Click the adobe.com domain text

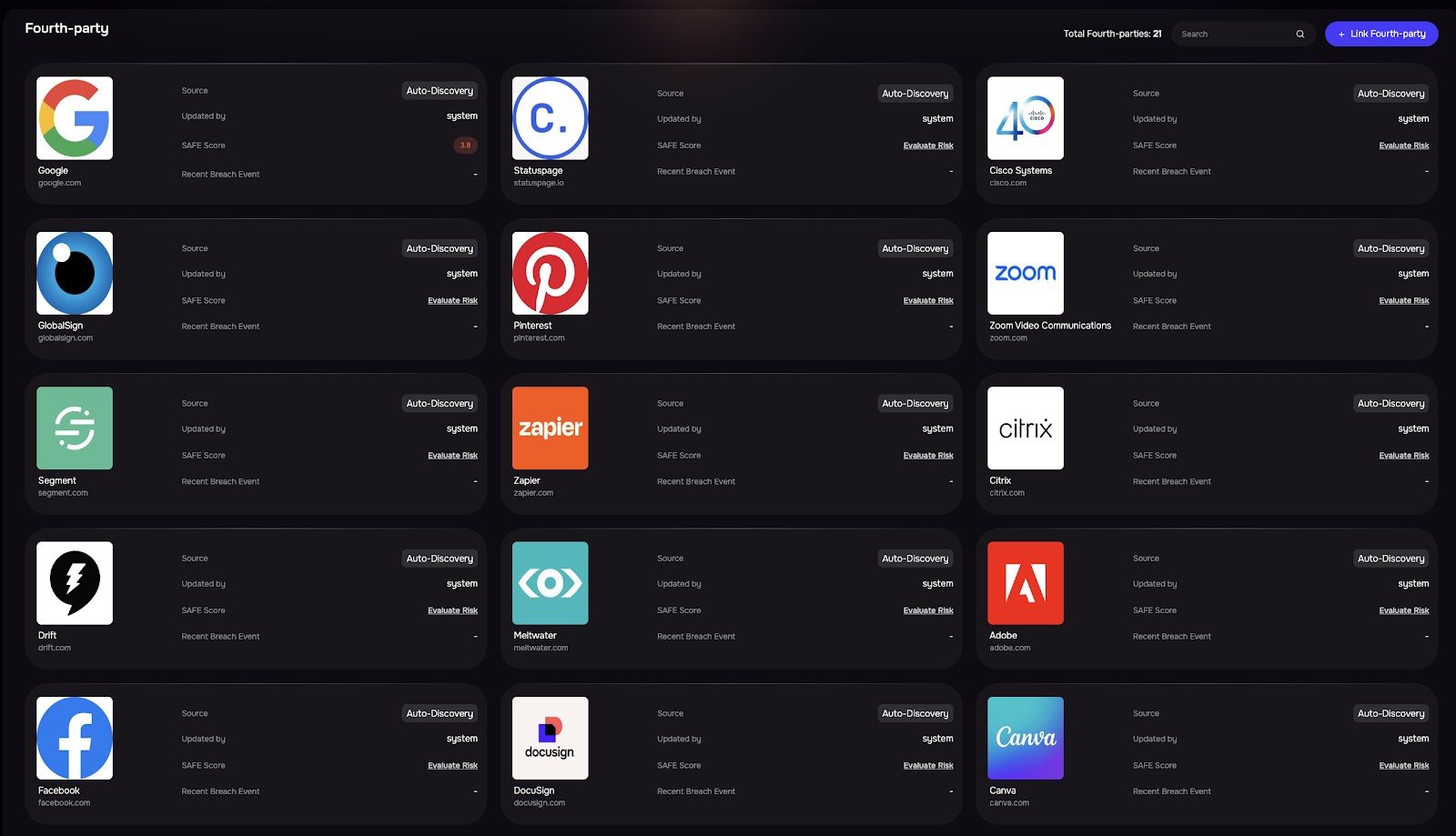pos(1010,649)
